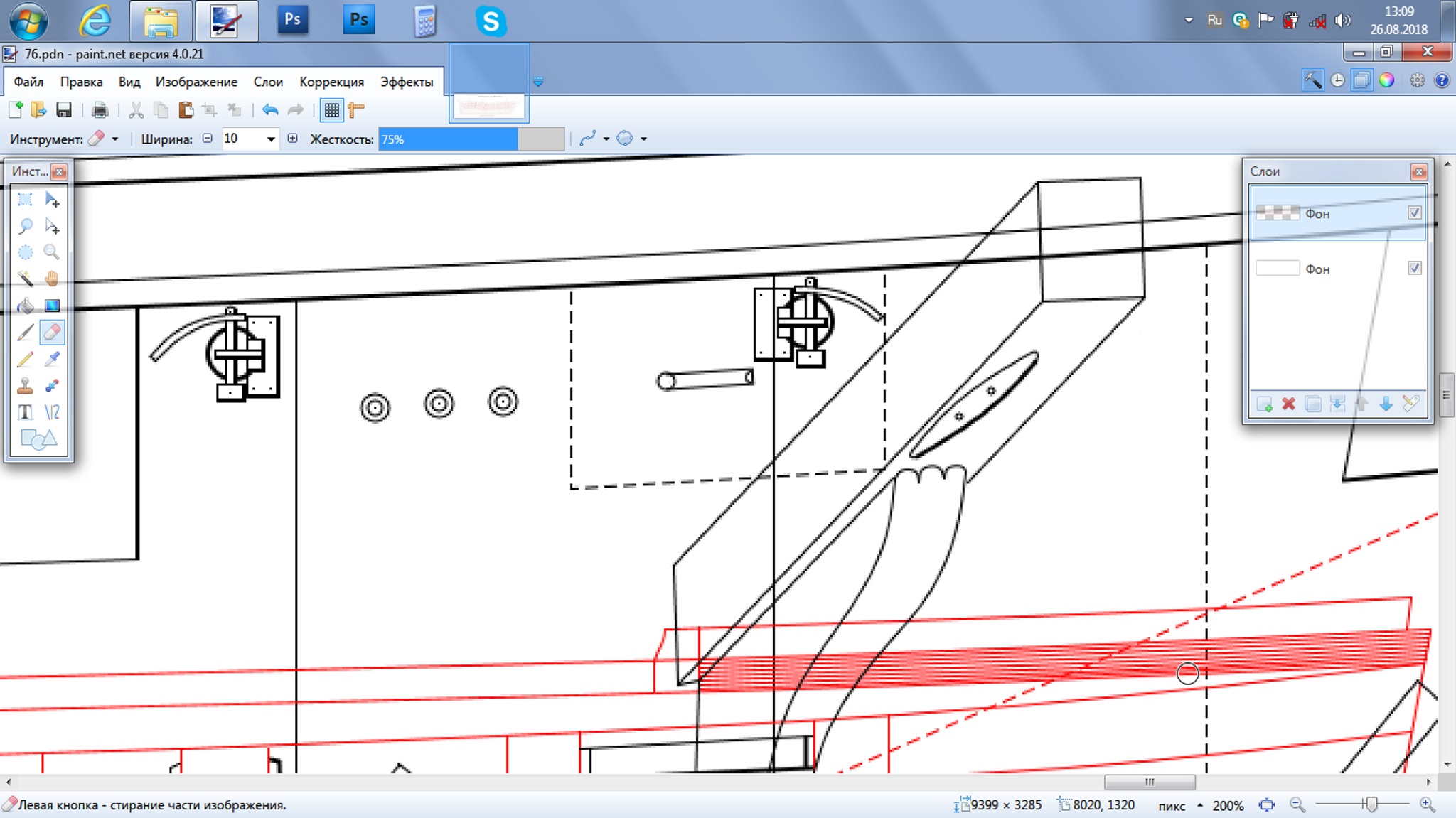Open the Слои menu
1456x818 pixels.
pyautogui.click(x=268, y=82)
